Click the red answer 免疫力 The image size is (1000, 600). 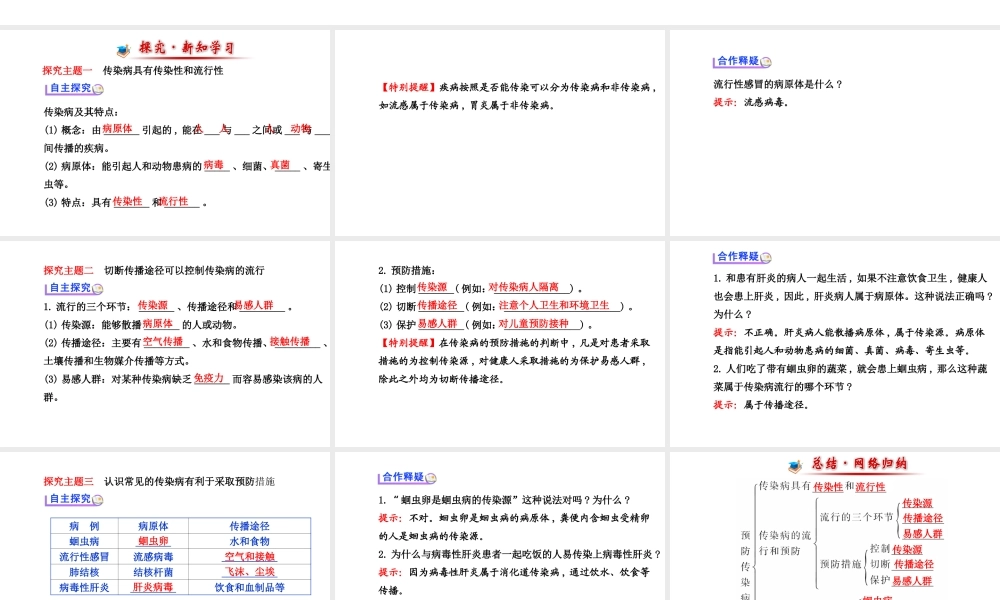click(209, 378)
